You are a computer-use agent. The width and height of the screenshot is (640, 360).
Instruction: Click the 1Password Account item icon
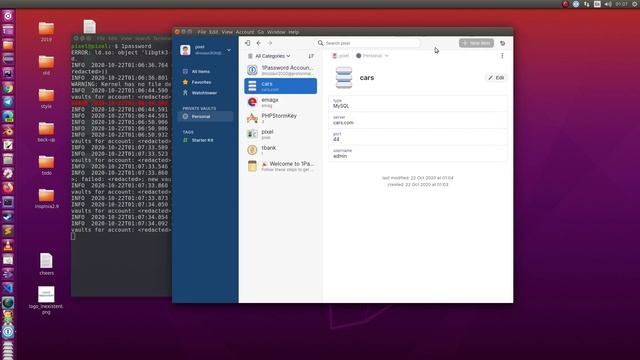pyautogui.click(x=252, y=70)
